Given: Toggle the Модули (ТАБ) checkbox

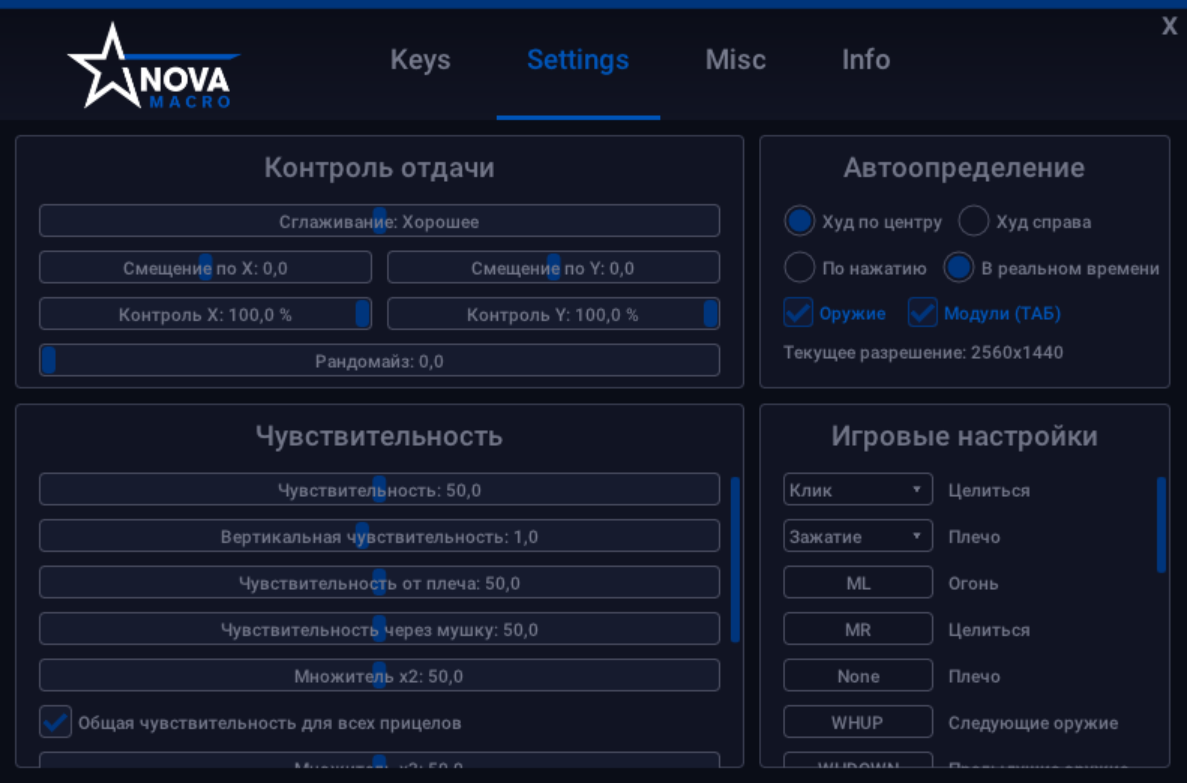Looking at the screenshot, I should click(922, 313).
